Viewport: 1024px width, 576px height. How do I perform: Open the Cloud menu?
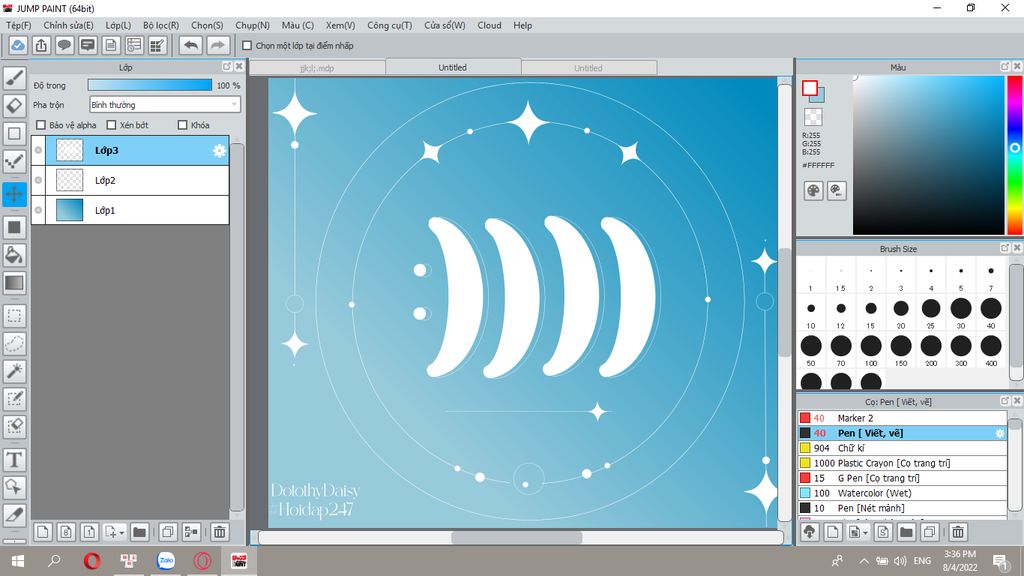pyautogui.click(x=489, y=25)
